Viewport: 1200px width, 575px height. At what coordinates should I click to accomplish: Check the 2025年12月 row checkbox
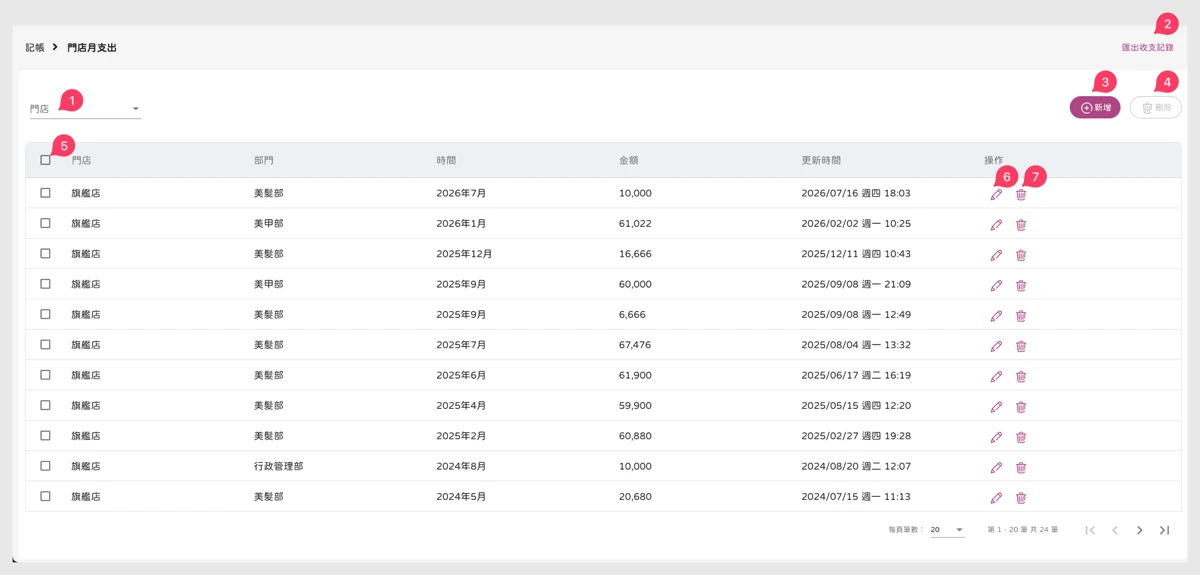(x=45, y=253)
